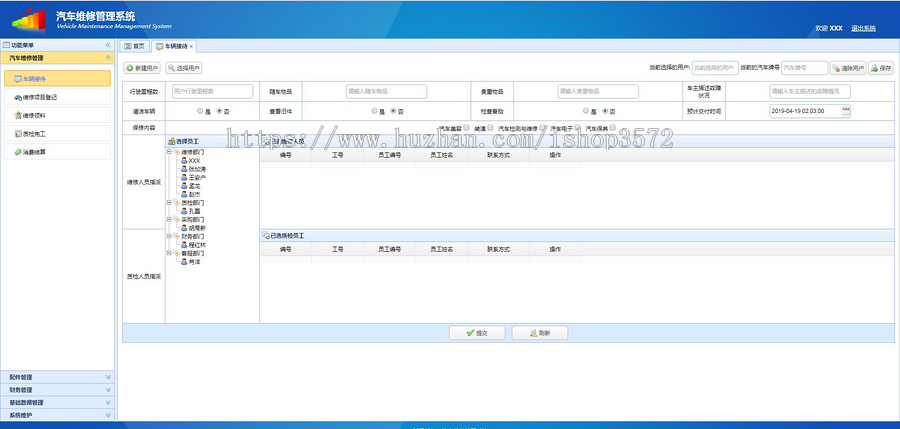Check the 汽车美容 checkbox
Screen dimensions: 900x429
(467, 127)
